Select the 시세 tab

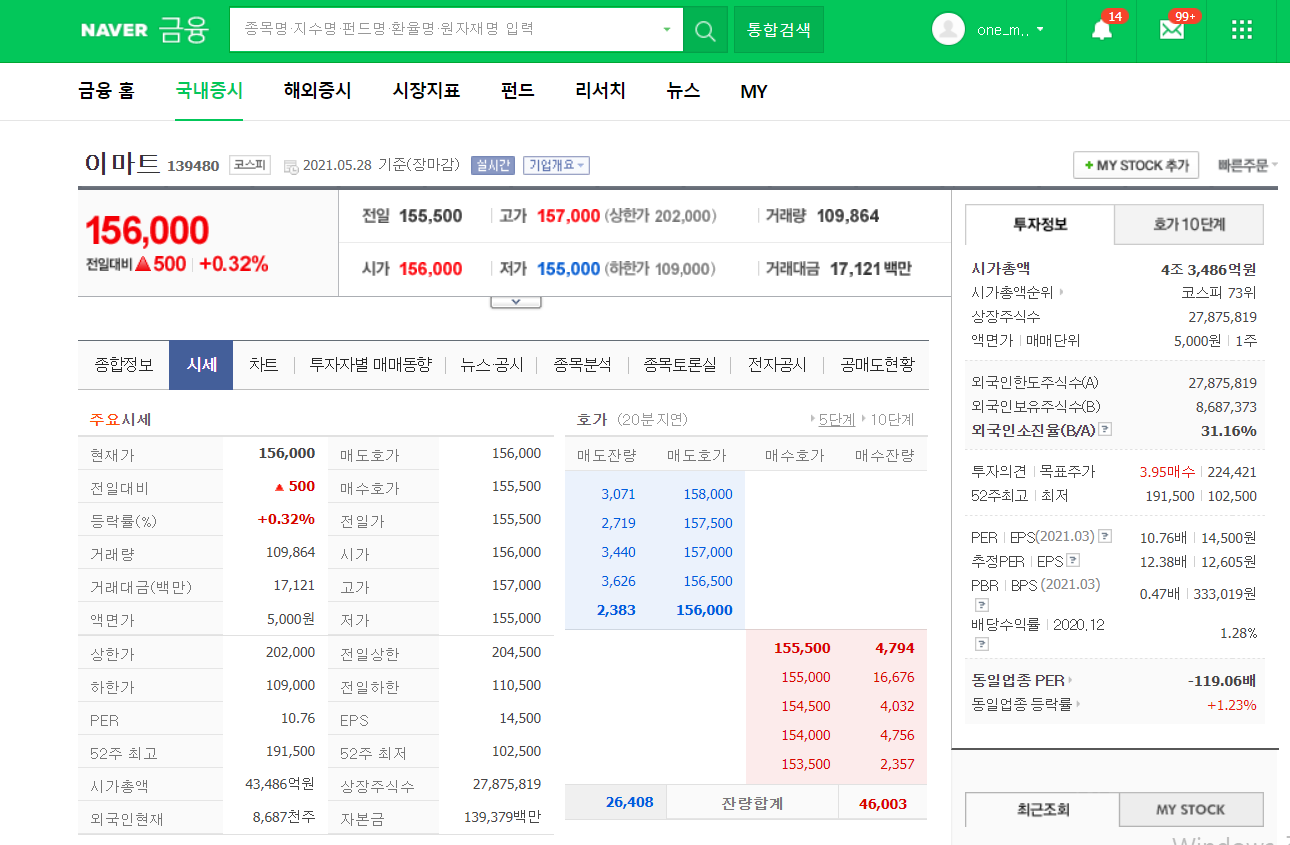201,365
